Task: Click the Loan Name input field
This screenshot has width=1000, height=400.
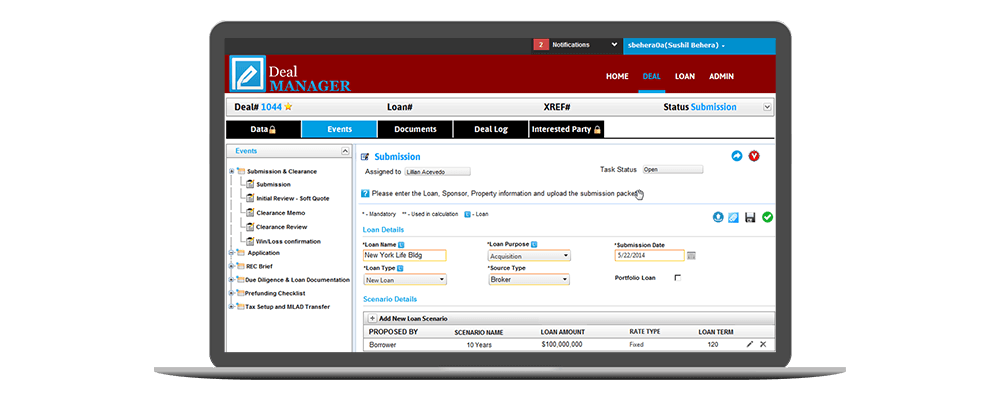Action: [x=404, y=255]
